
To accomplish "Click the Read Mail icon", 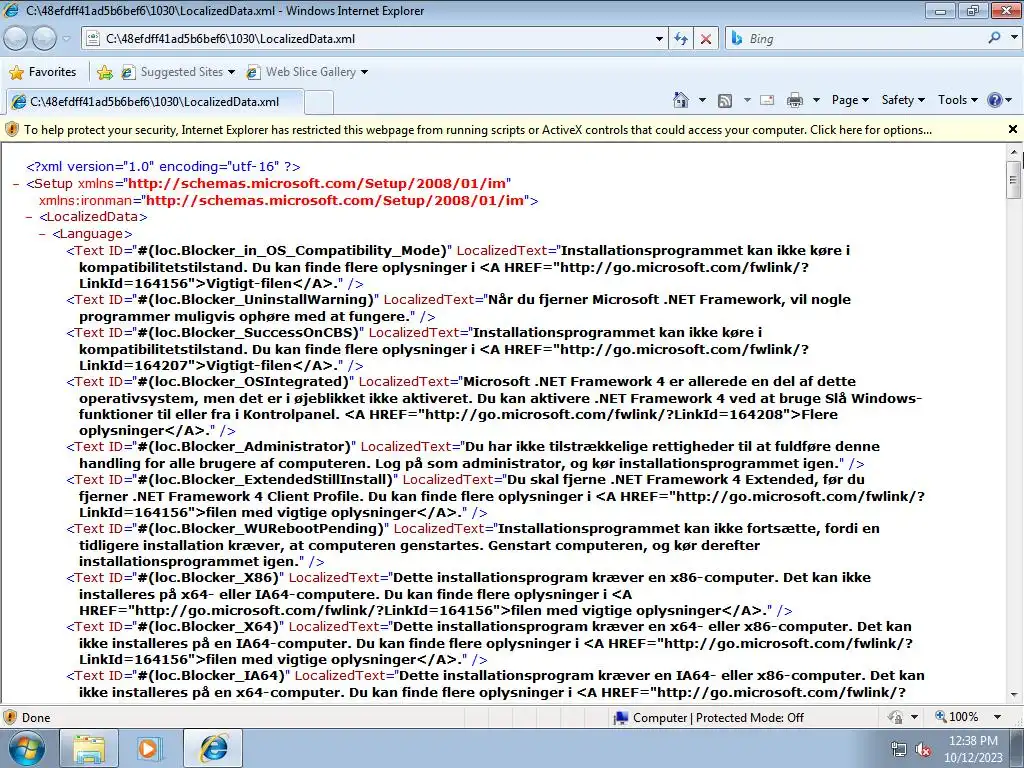I will (767, 100).
